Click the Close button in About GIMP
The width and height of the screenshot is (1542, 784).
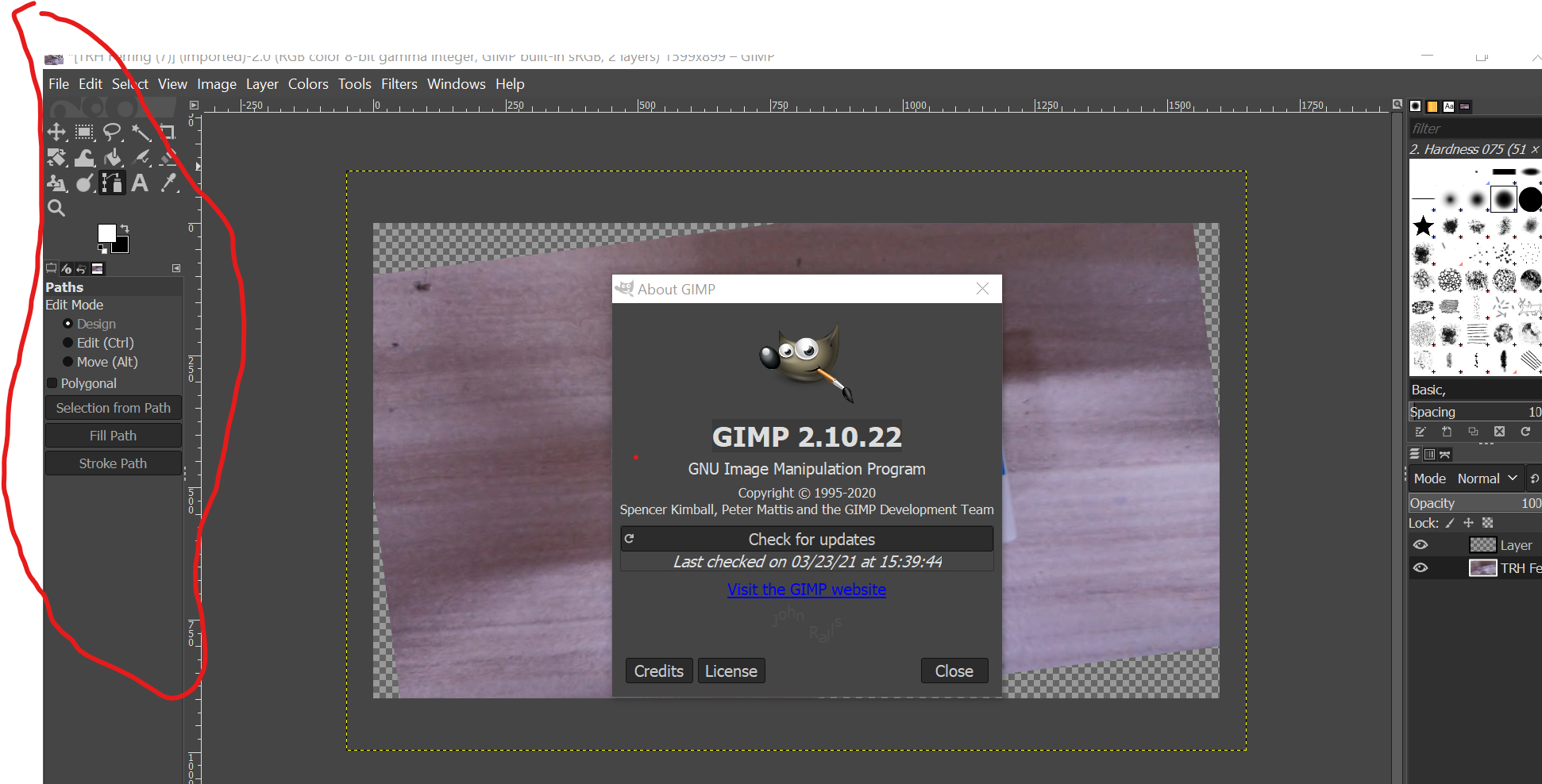point(954,671)
